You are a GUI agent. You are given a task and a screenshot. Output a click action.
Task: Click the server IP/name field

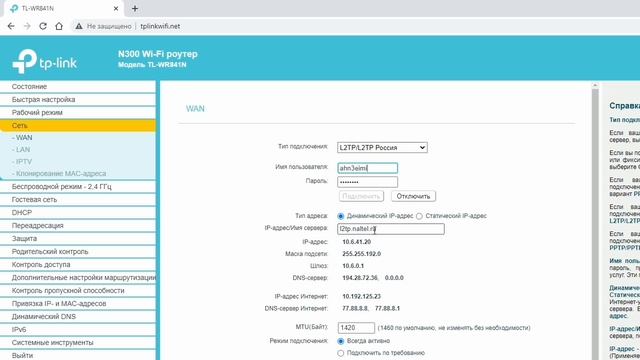pos(391,229)
